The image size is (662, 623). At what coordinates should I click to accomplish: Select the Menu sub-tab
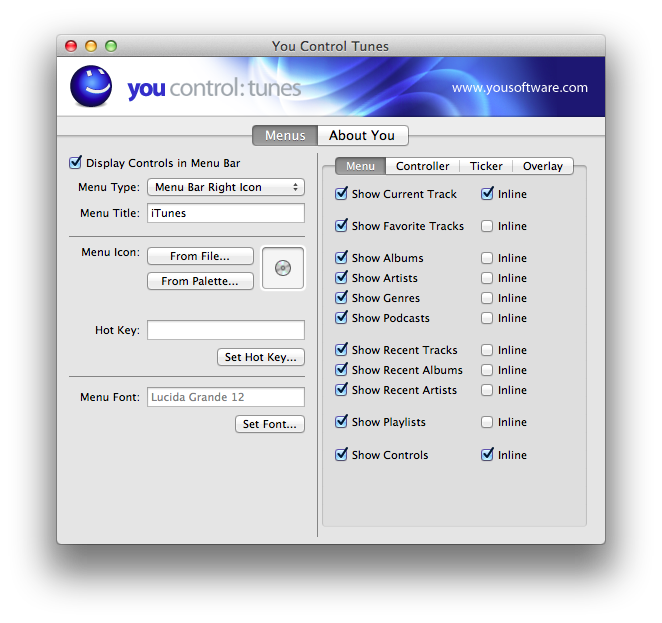click(x=360, y=166)
